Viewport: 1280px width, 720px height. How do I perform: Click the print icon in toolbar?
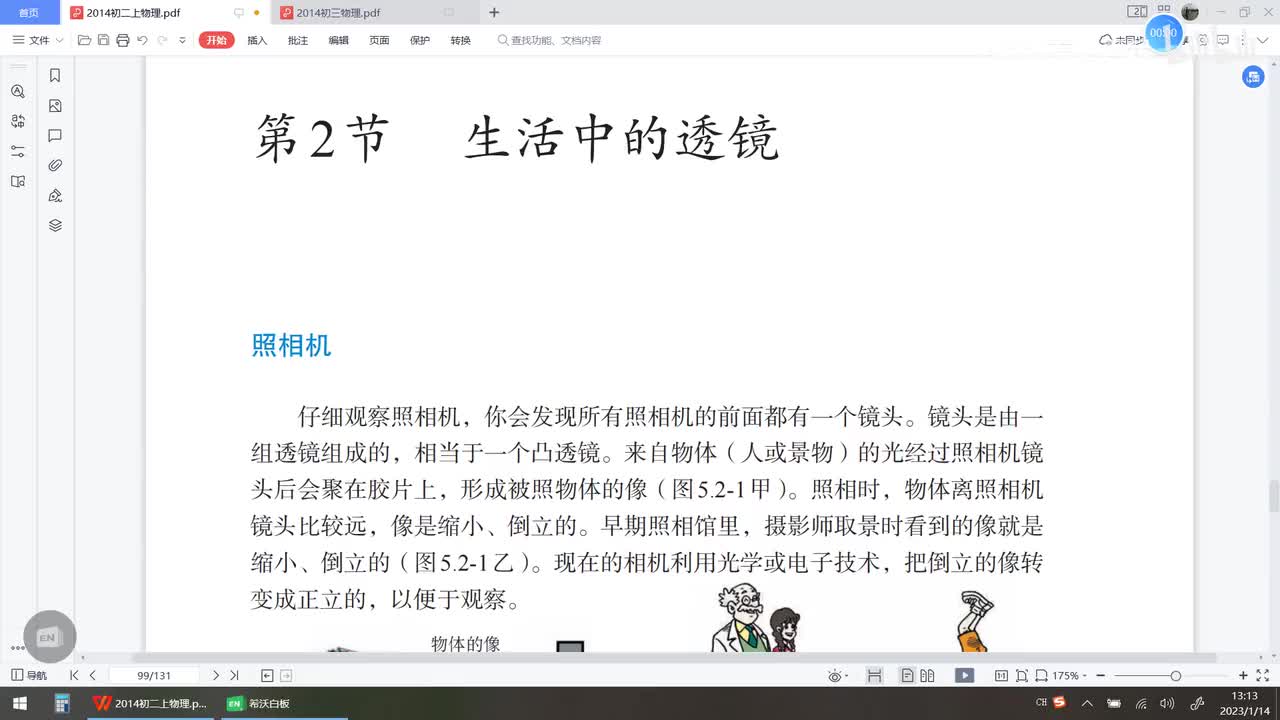pos(122,40)
